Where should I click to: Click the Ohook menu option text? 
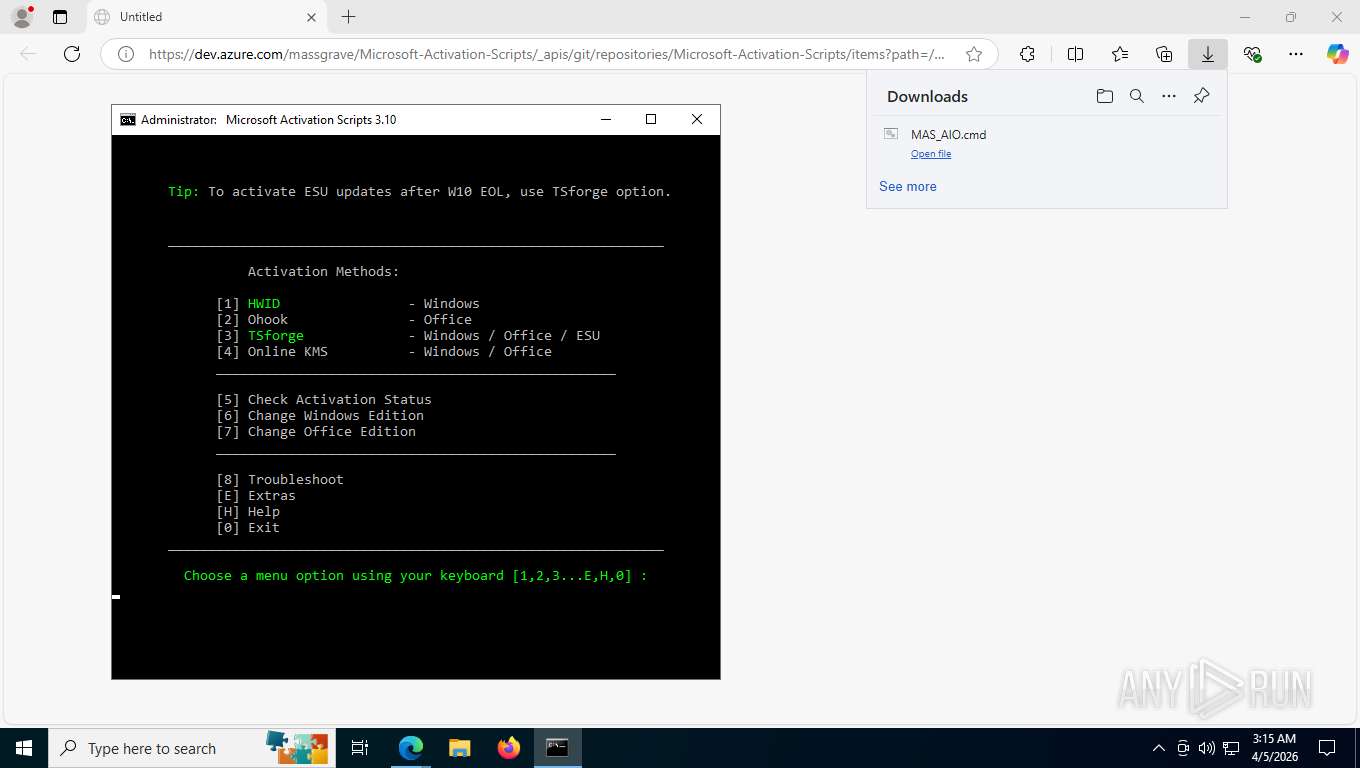[268, 320]
